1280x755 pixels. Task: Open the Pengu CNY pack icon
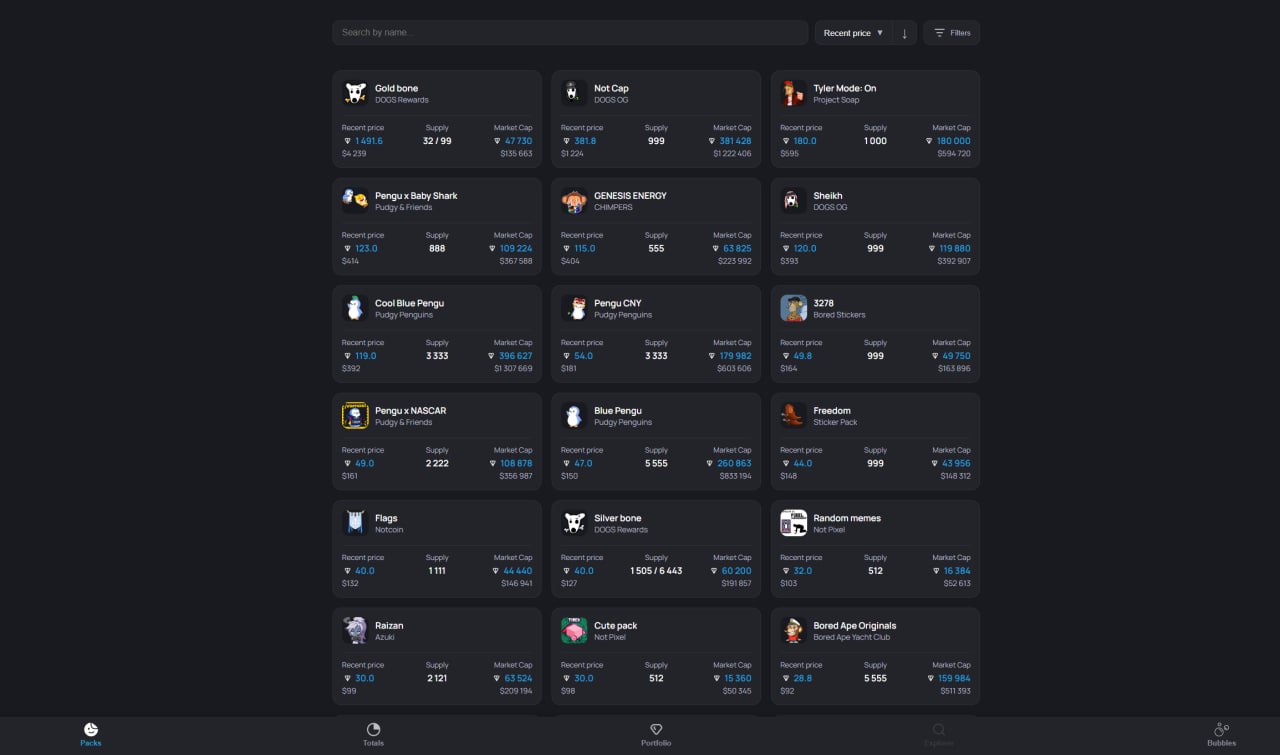[574, 308]
